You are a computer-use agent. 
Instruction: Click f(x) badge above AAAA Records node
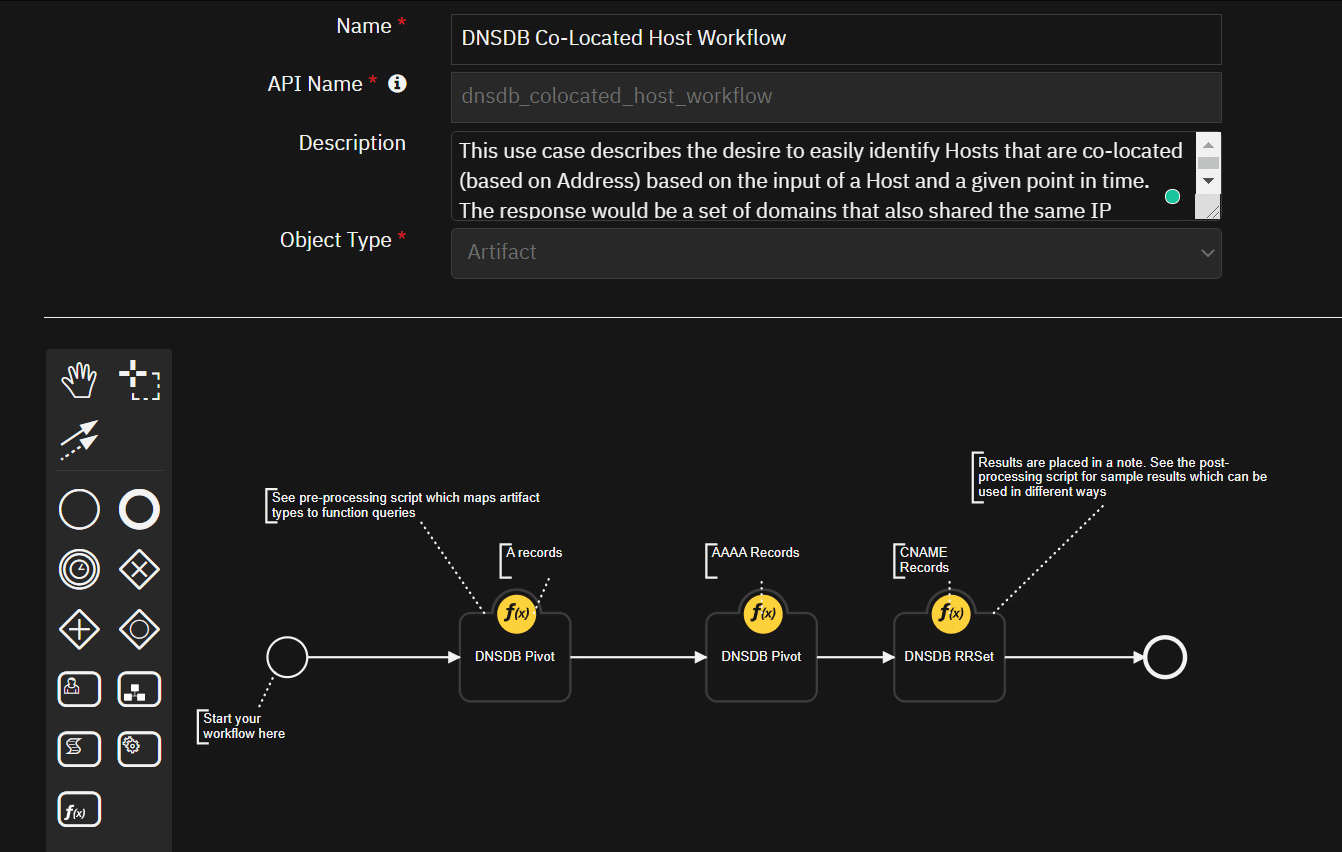pos(761,613)
